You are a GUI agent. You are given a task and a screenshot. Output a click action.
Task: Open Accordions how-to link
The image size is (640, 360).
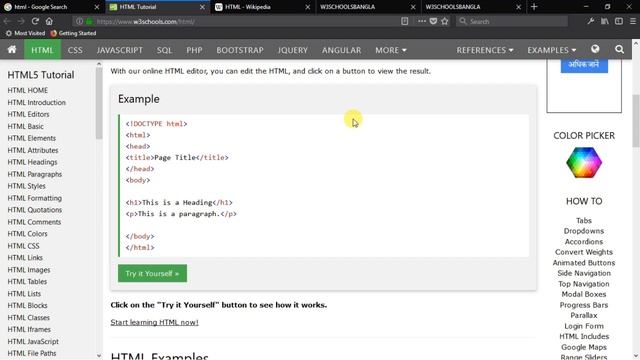584,242
